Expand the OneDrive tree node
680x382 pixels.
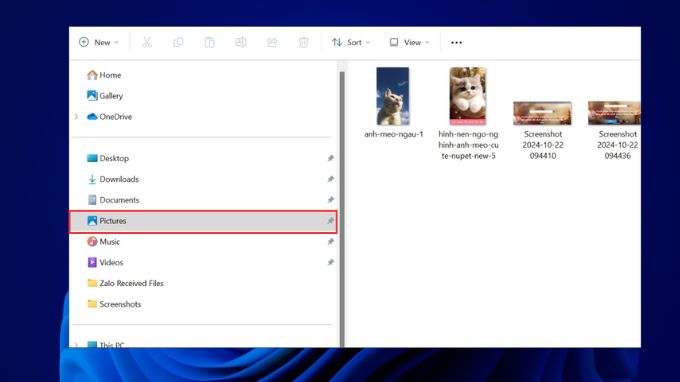[x=76, y=117]
